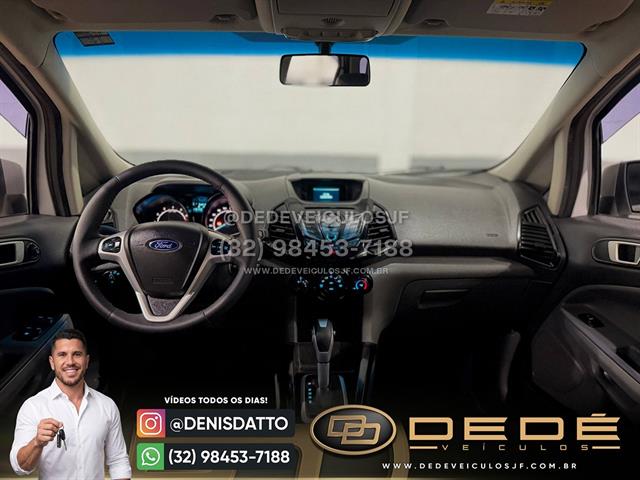640x480 pixels.
Task: Select the (32) 98453-7188 WhatsApp number
Action: point(229,457)
